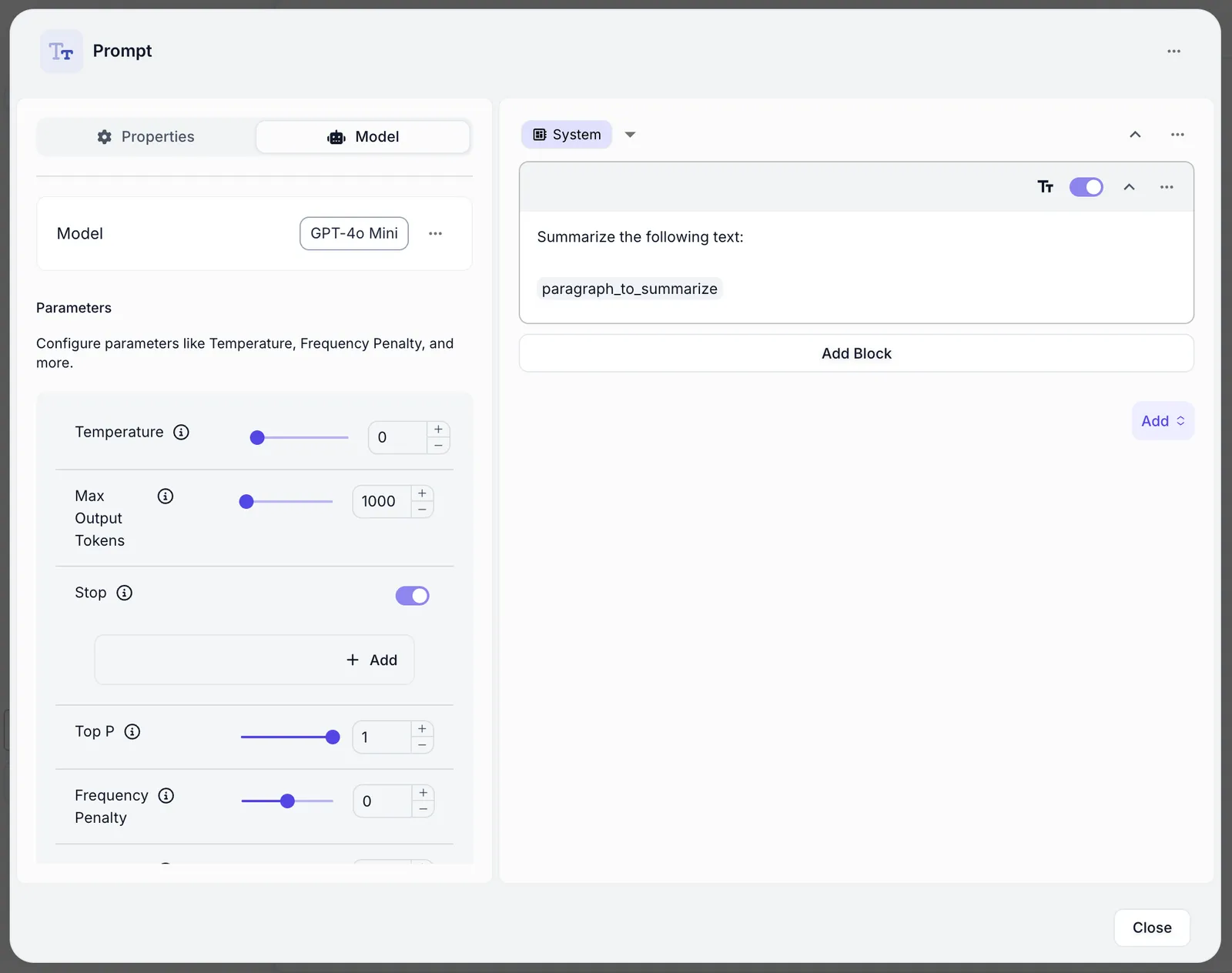
Task: Click the Prompt text-type icon in header
Action: tap(62, 52)
